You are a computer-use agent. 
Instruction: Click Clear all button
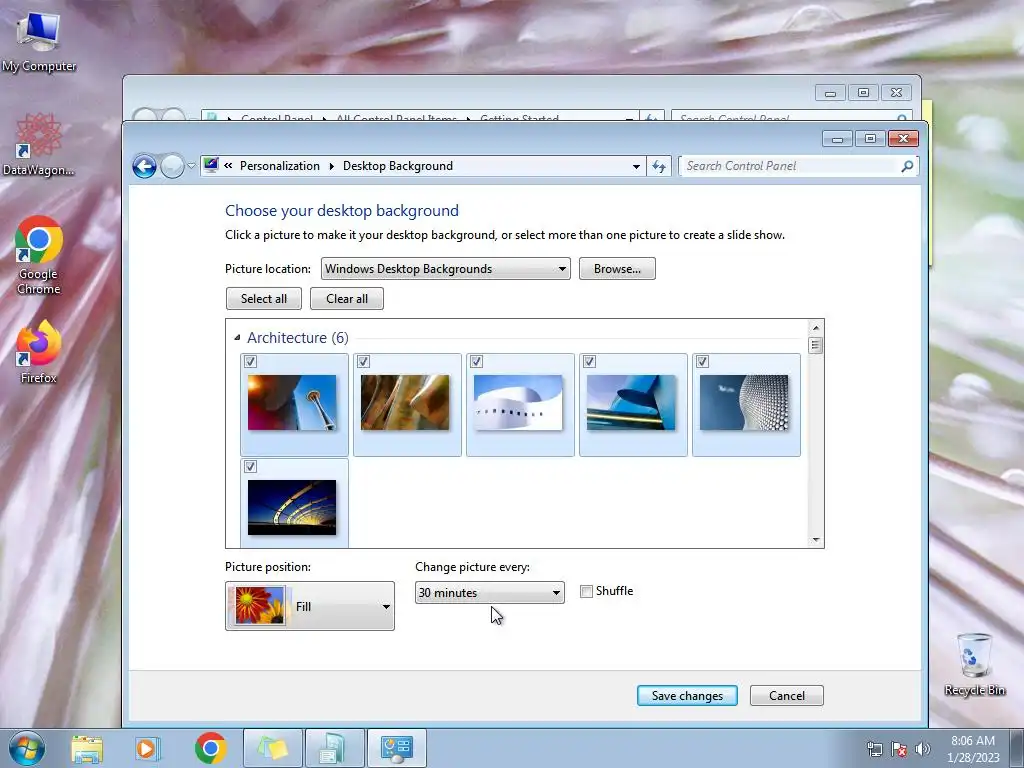point(347,298)
